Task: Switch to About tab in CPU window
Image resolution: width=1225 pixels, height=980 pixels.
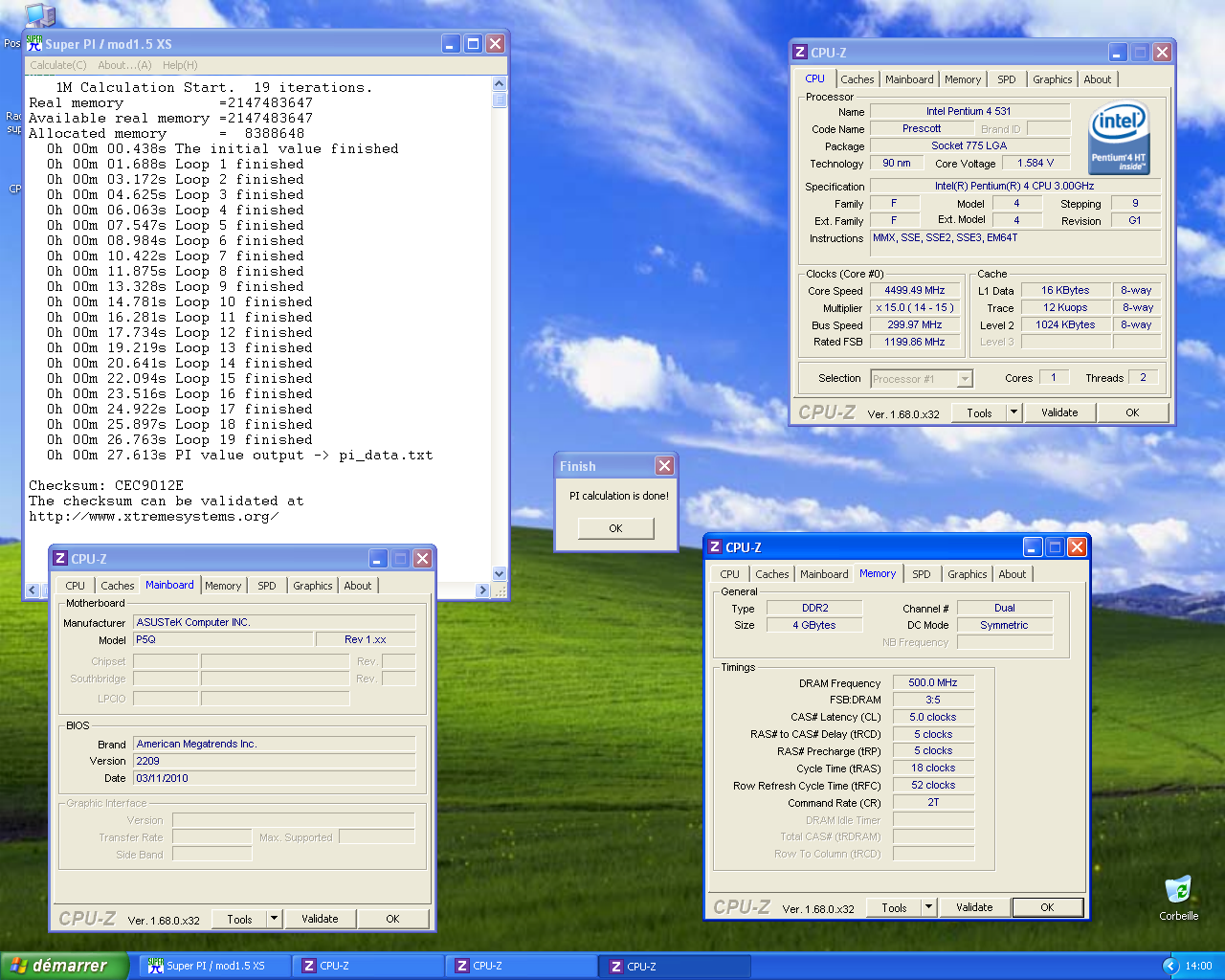Action: tap(1098, 79)
